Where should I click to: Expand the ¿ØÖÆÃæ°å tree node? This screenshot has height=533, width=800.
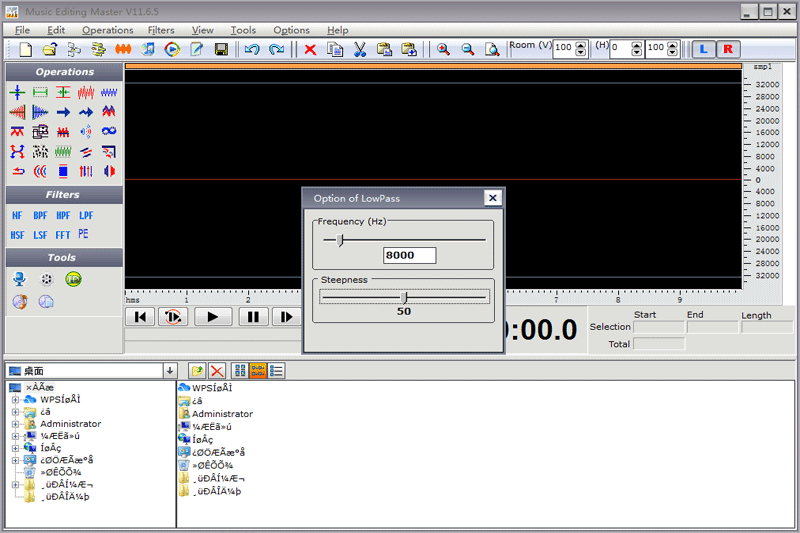[15, 461]
